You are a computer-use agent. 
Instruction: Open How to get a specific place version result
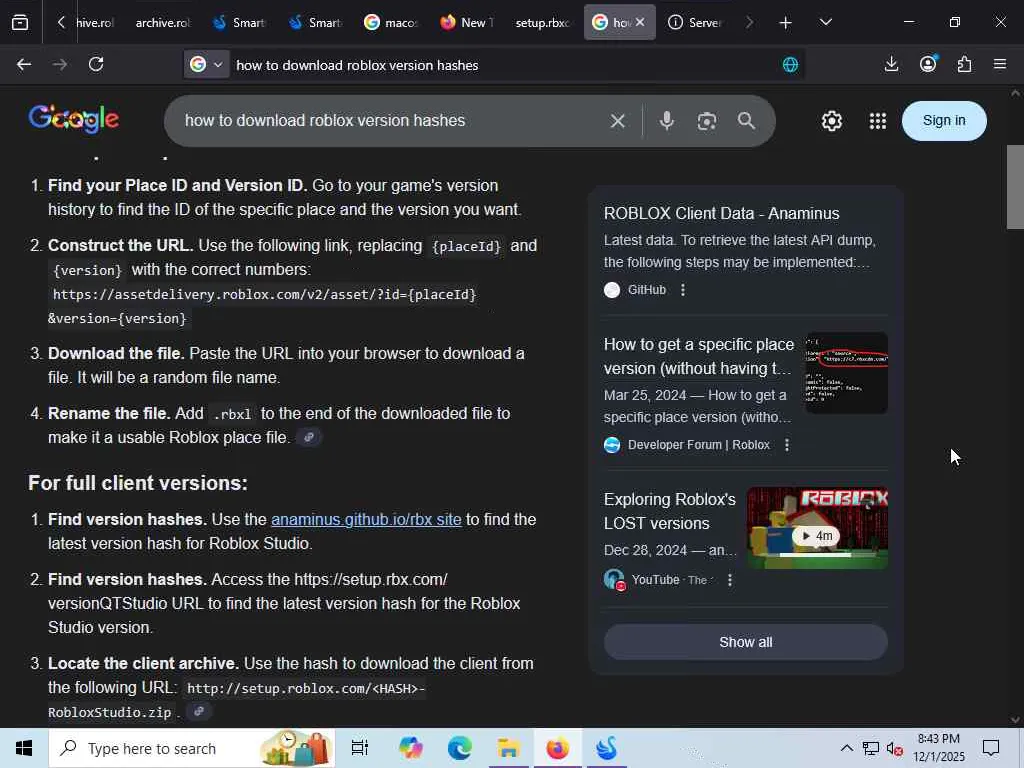coord(699,357)
